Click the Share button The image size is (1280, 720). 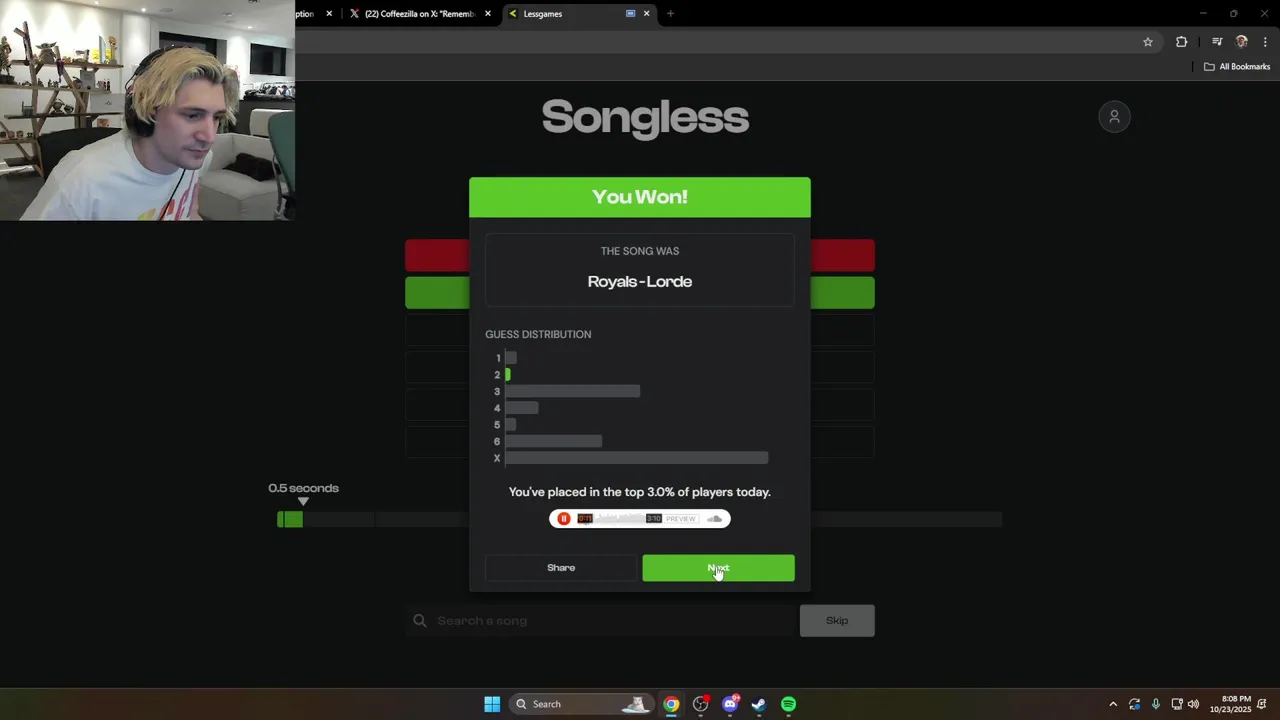[x=561, y=568]
